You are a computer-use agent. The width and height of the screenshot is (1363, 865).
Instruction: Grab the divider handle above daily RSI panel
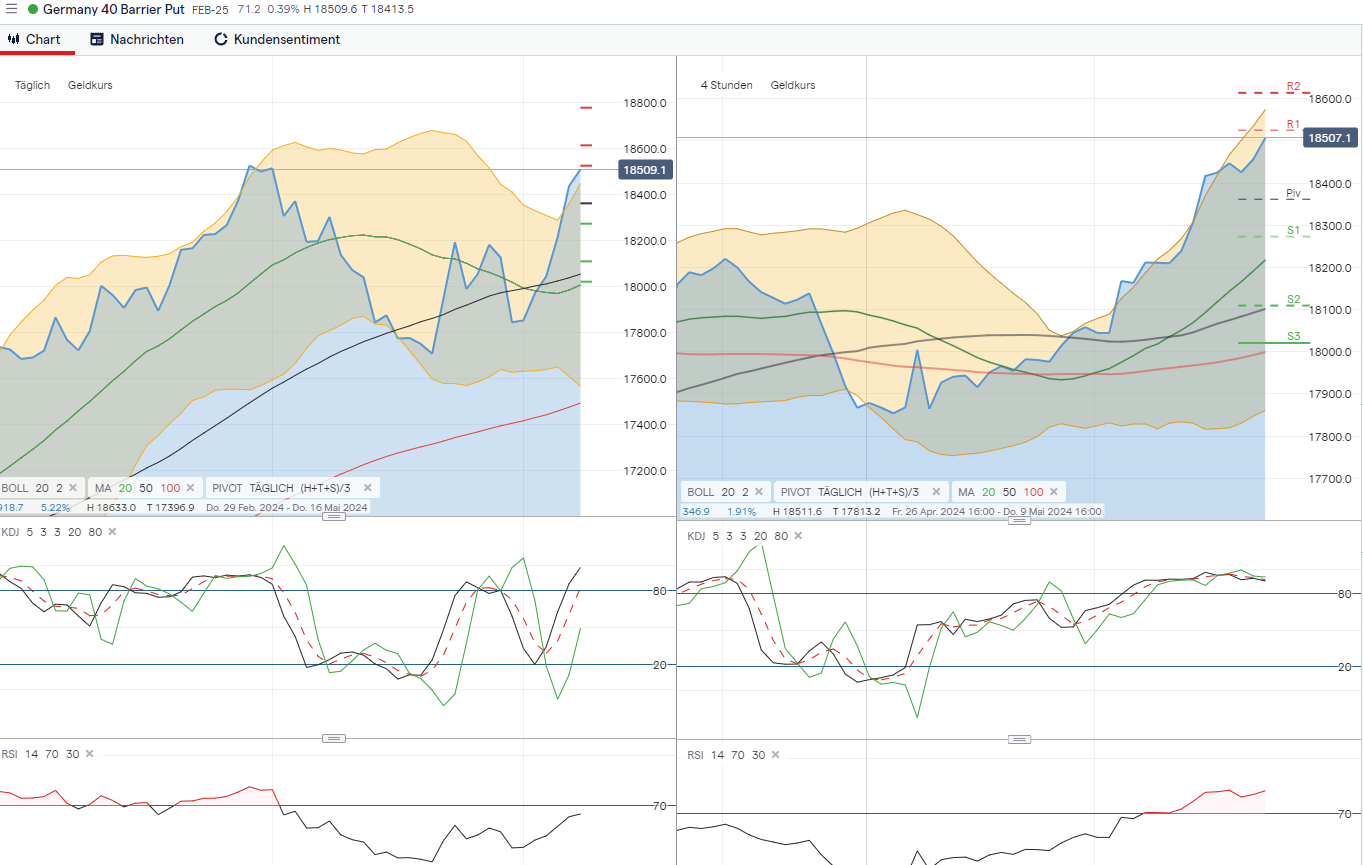[334, 738]
